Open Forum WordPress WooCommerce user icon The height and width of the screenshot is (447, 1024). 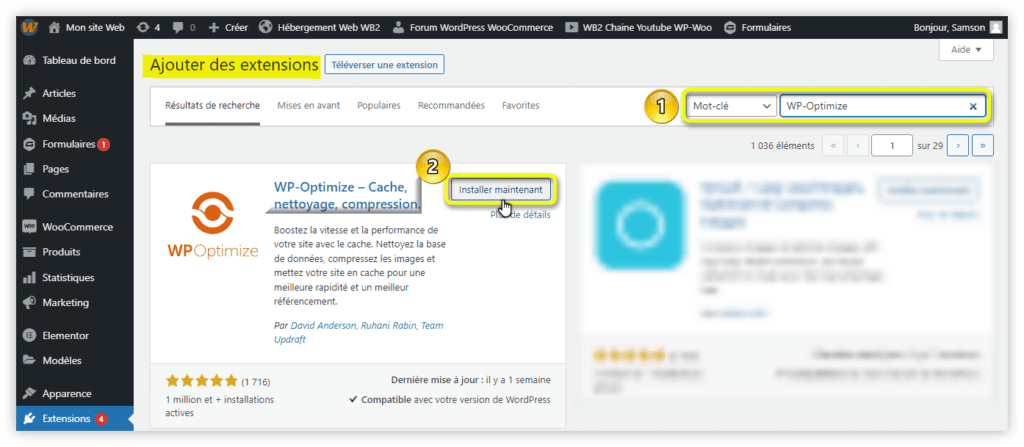tap(399, 28)
